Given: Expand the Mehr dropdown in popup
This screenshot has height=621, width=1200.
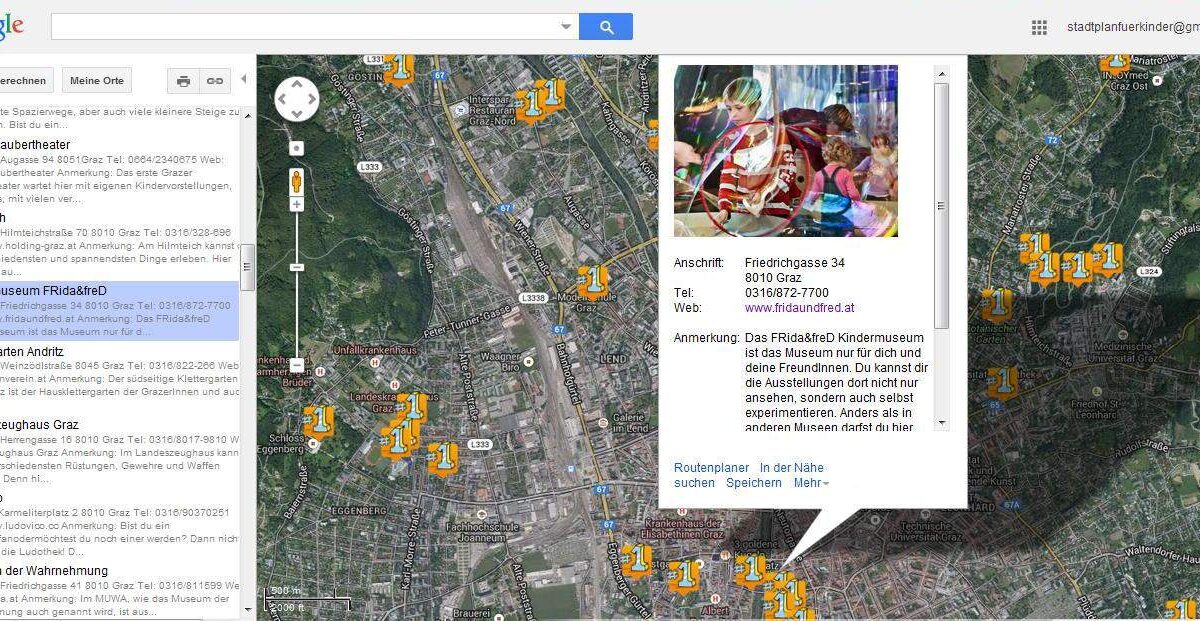Looking at the screenshot, I should point(811,483).
